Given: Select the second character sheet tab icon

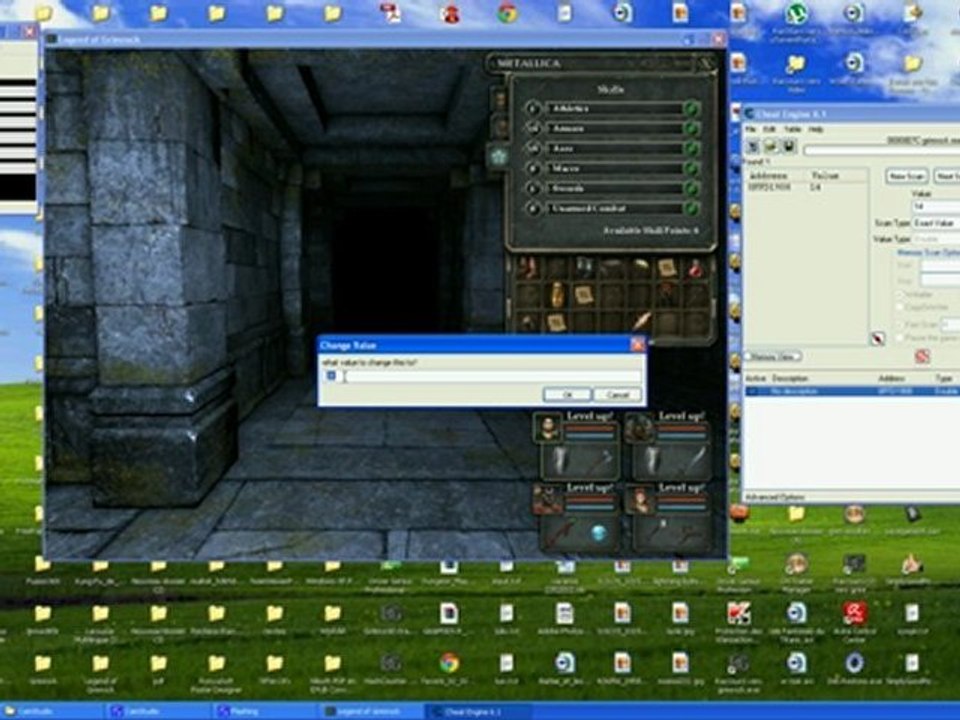Looking at the screenshot, I should coord(500,127).
